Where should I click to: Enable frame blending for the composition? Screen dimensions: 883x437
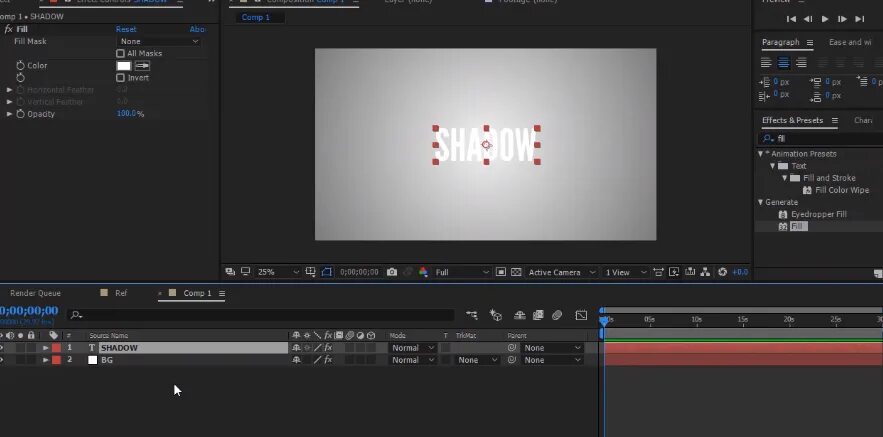click(538, 315)
